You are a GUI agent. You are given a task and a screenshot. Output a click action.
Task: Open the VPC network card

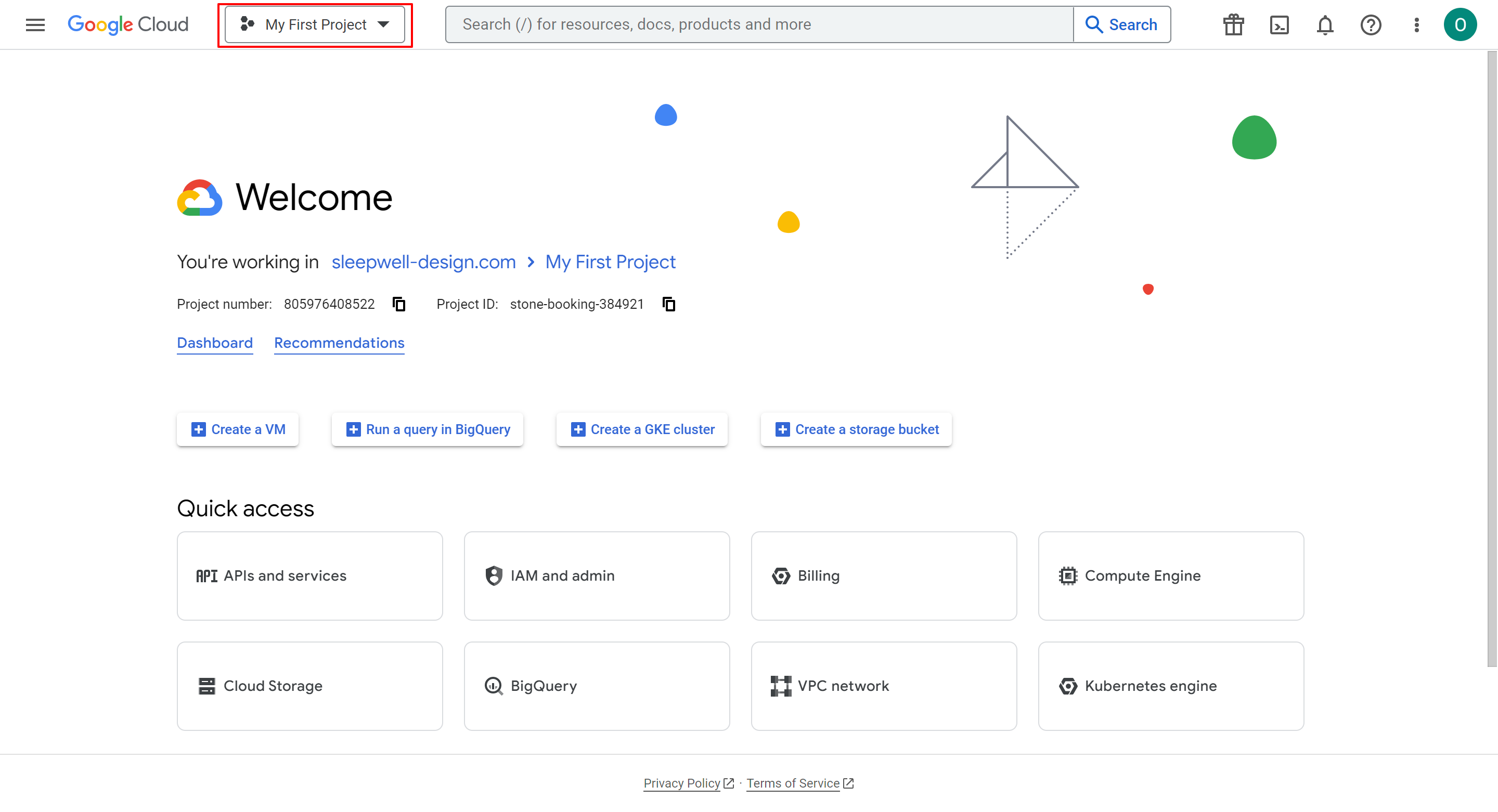point(884,686)
